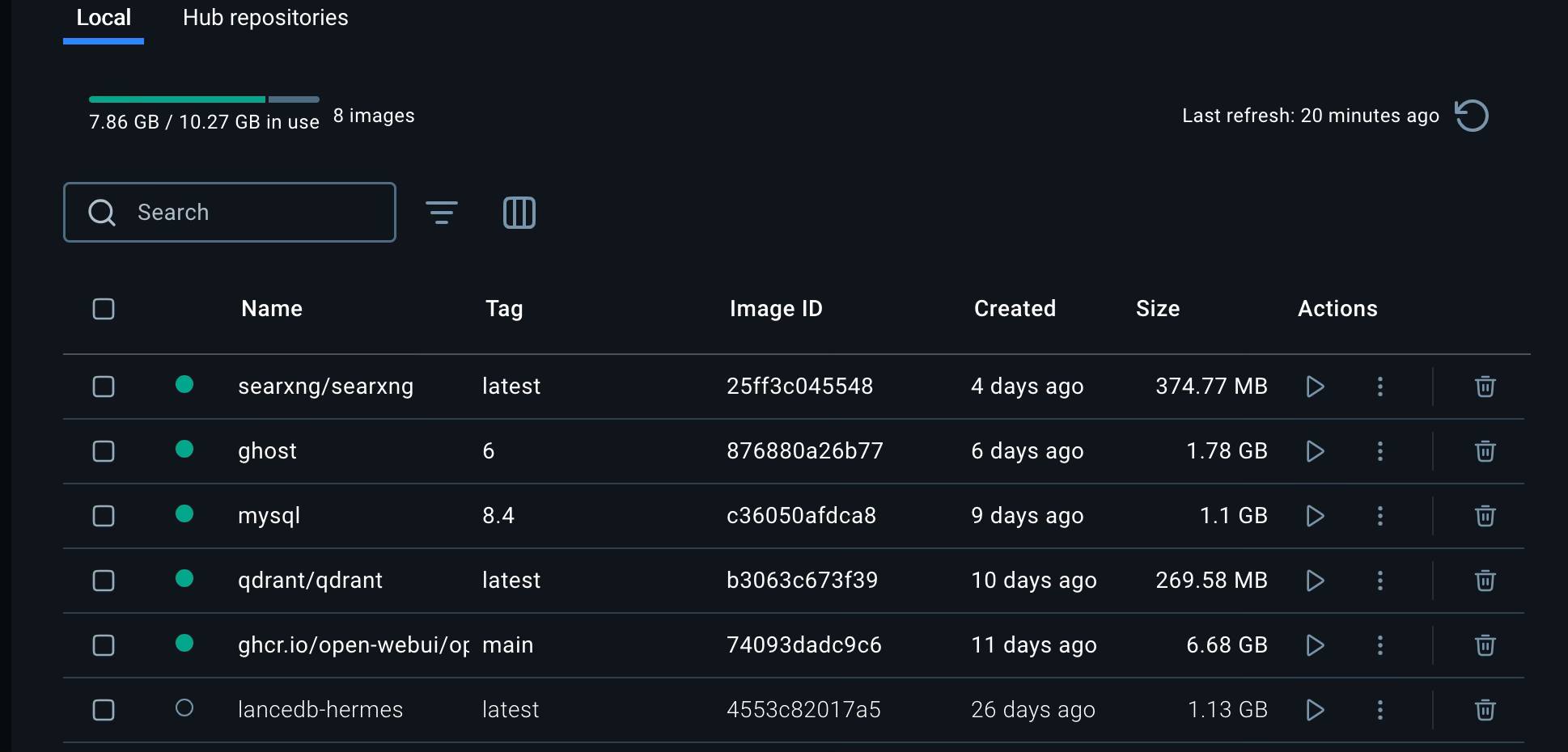The image size is (1568, 752).
Task: Run the searxng/searxng image
Action: pyautogui.click(x=1316, y=387)
